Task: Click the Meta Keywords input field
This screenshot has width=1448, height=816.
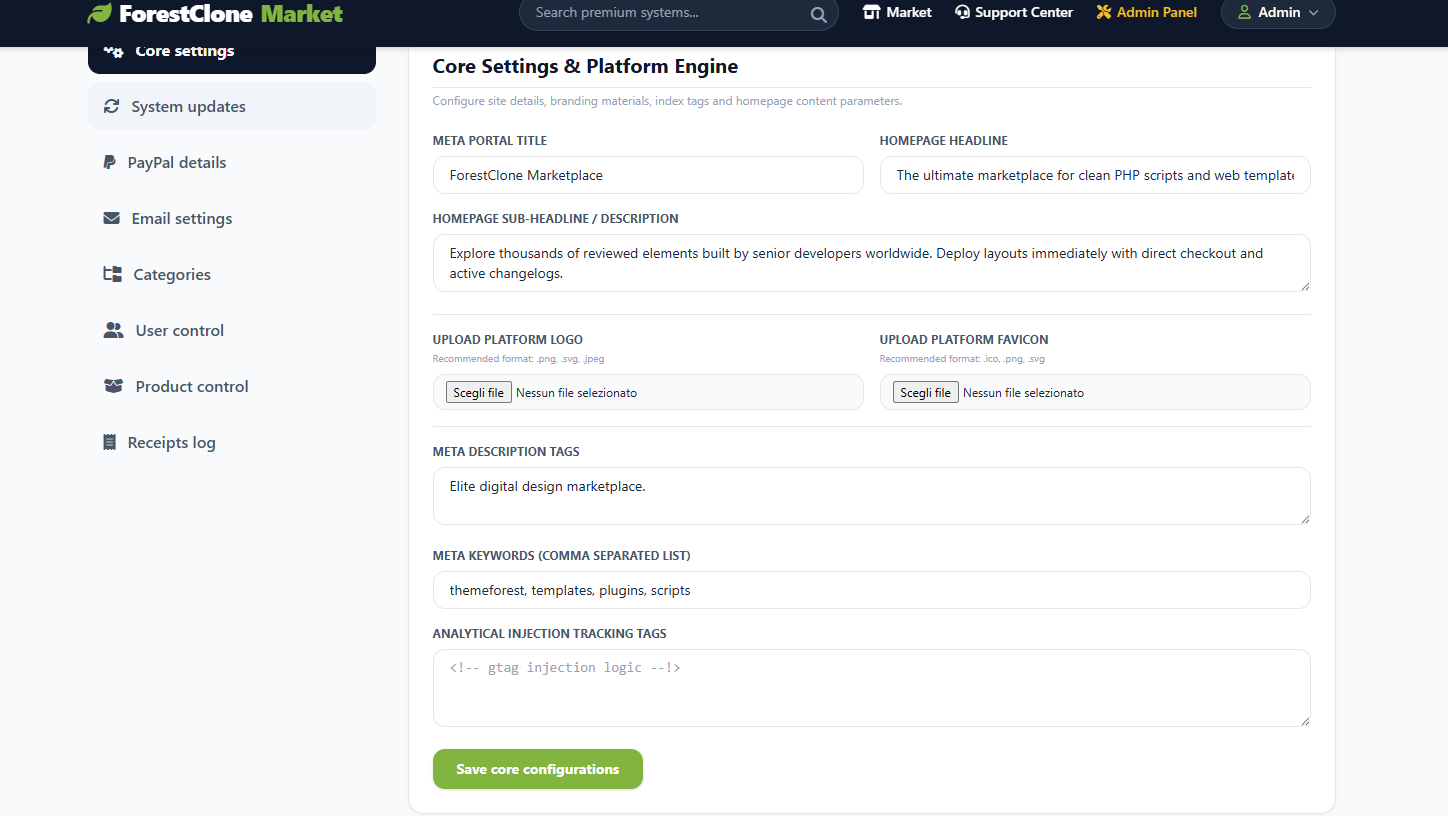Action: pyautogui.click(x=872, y=590)
